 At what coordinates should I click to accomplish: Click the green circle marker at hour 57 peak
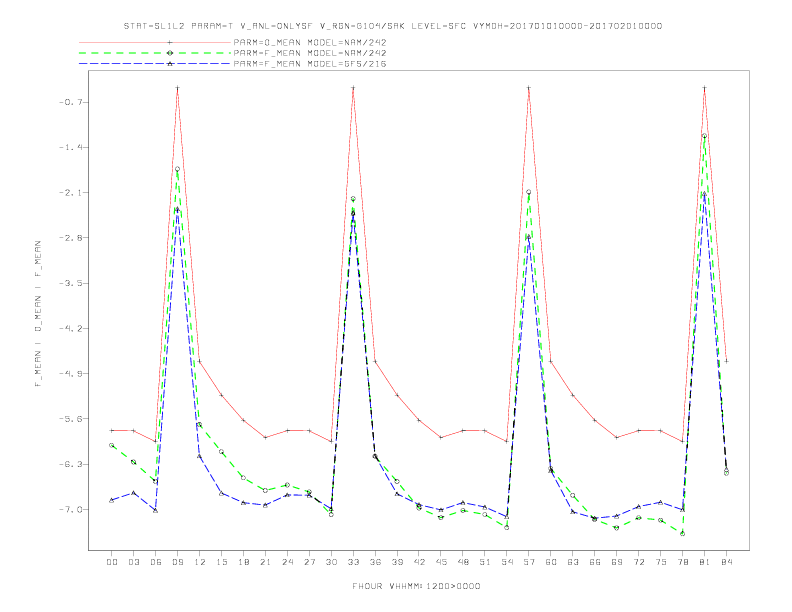[529, 192]
